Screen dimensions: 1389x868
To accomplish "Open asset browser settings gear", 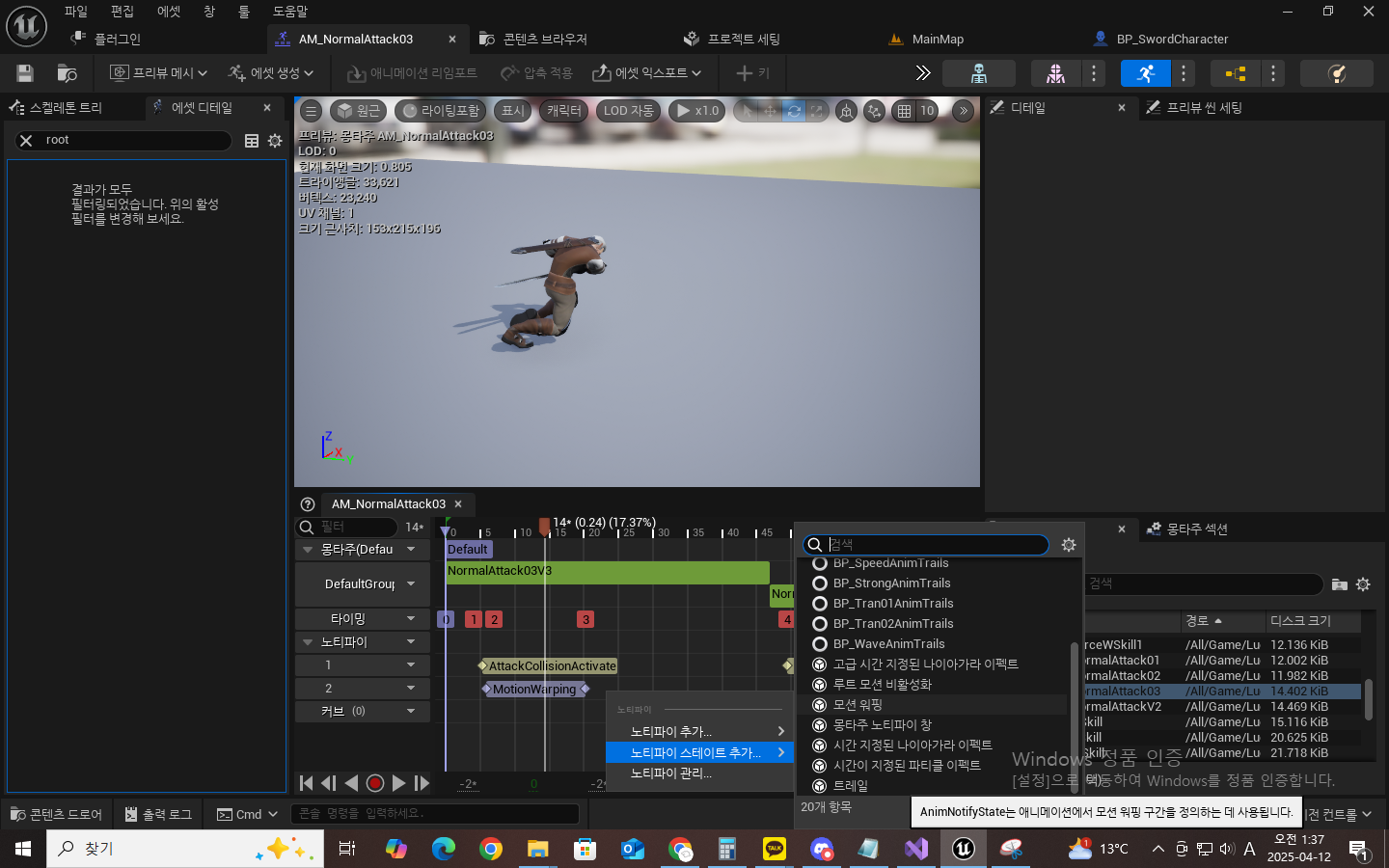I will [x=1363, y=584].
